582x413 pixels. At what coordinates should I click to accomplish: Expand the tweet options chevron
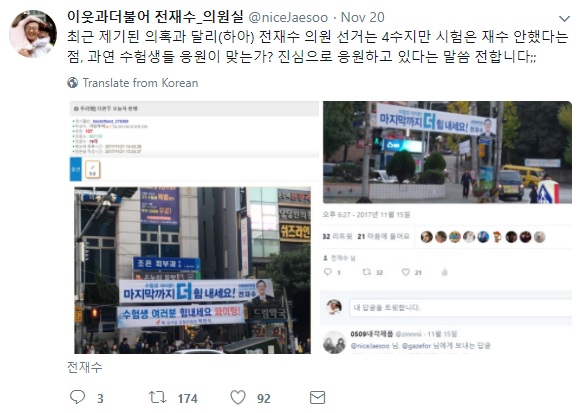564,18
